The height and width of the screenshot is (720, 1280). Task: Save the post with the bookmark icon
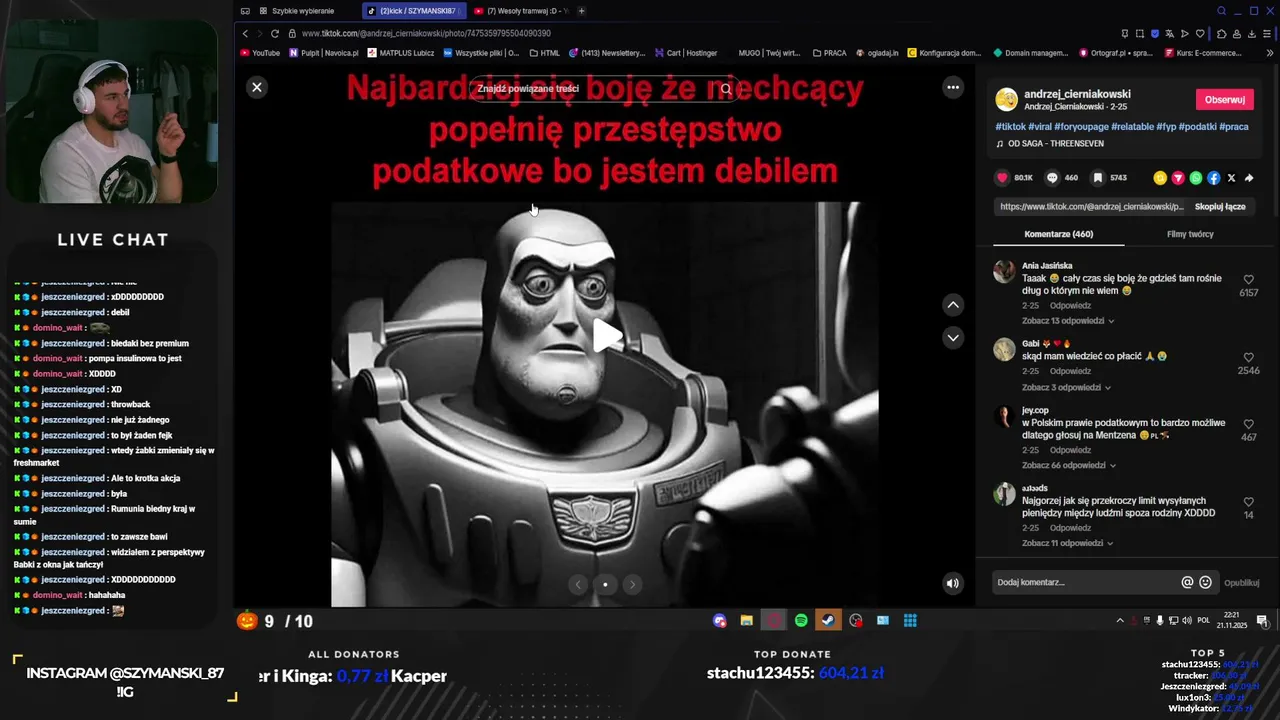pos(1097,178)
